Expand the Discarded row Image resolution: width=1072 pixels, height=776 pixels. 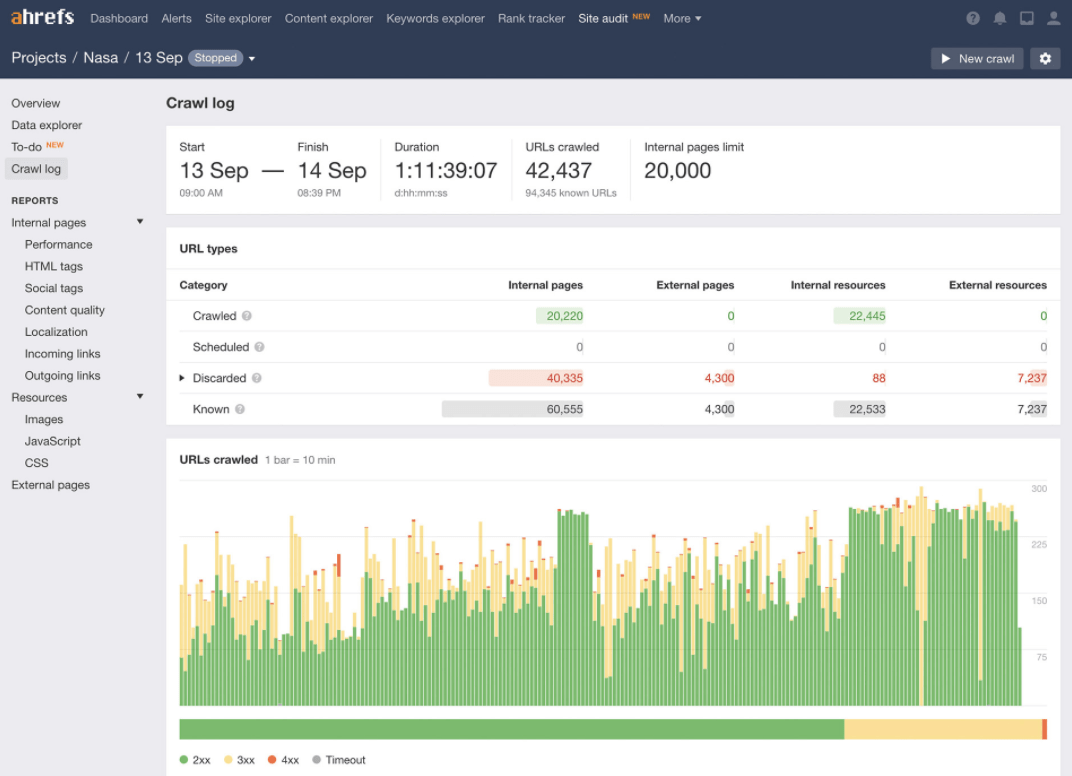[x=182, y=378]
